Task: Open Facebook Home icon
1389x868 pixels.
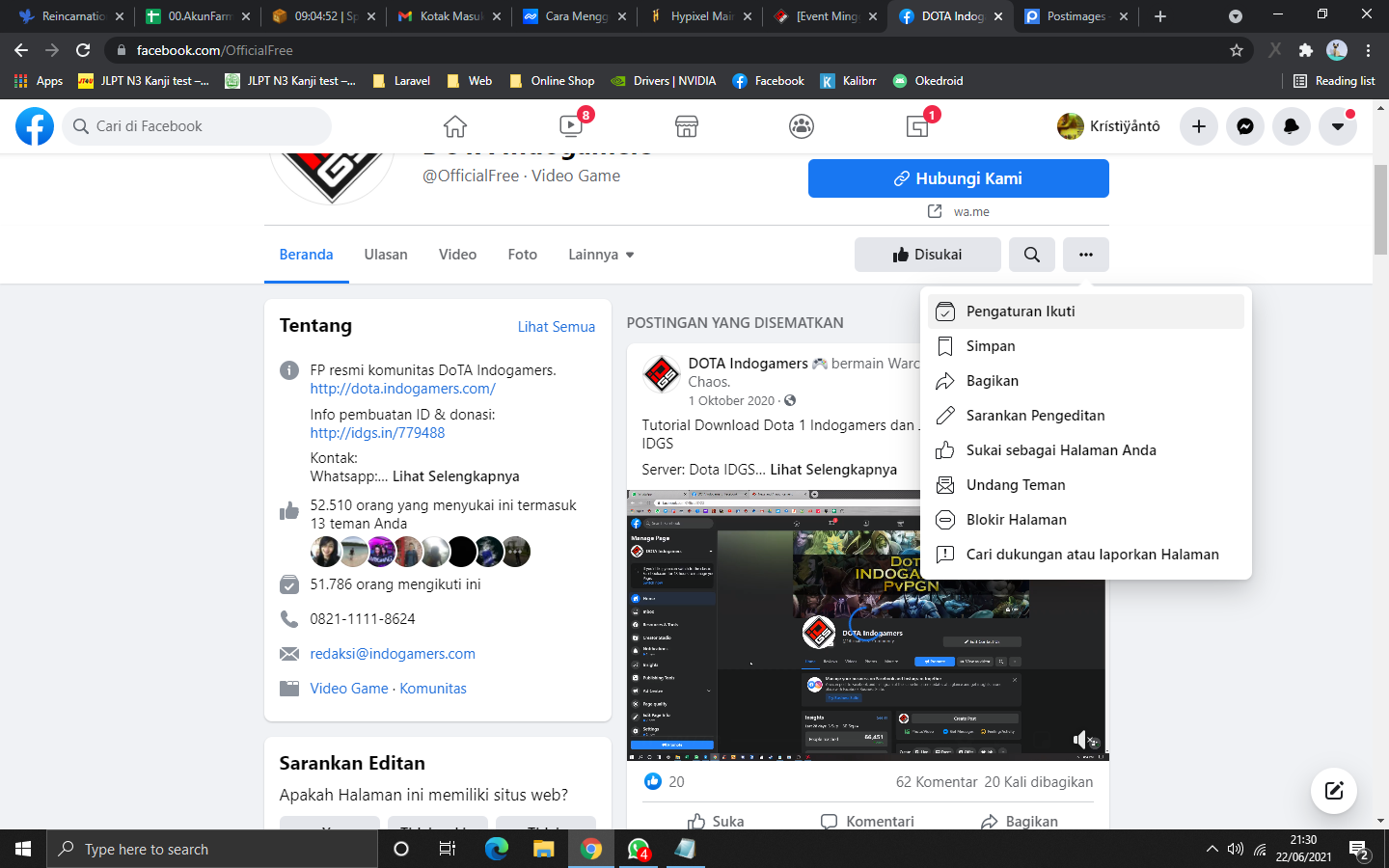Action: tap(455, 126)
